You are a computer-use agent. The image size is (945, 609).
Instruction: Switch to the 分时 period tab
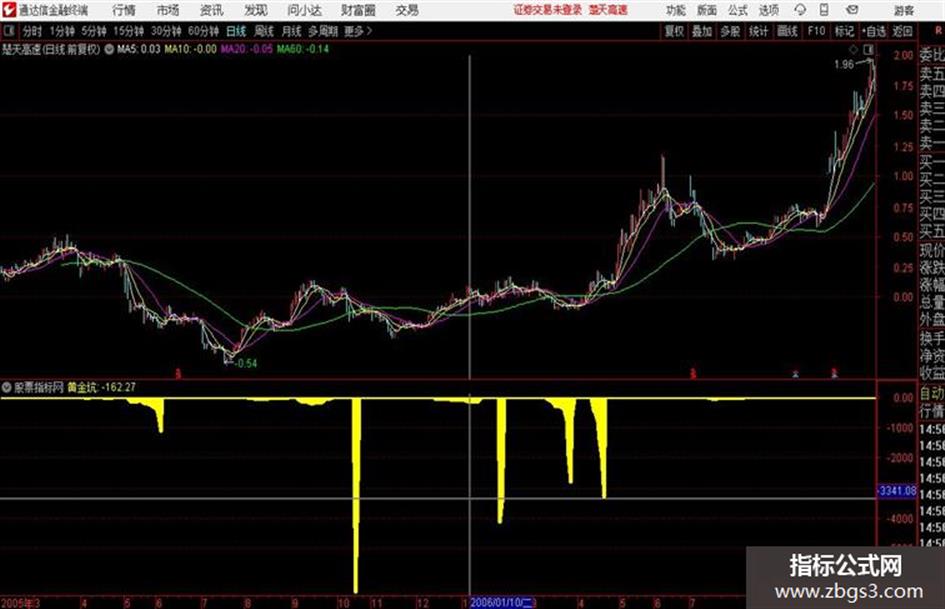[x=32, y=31]
